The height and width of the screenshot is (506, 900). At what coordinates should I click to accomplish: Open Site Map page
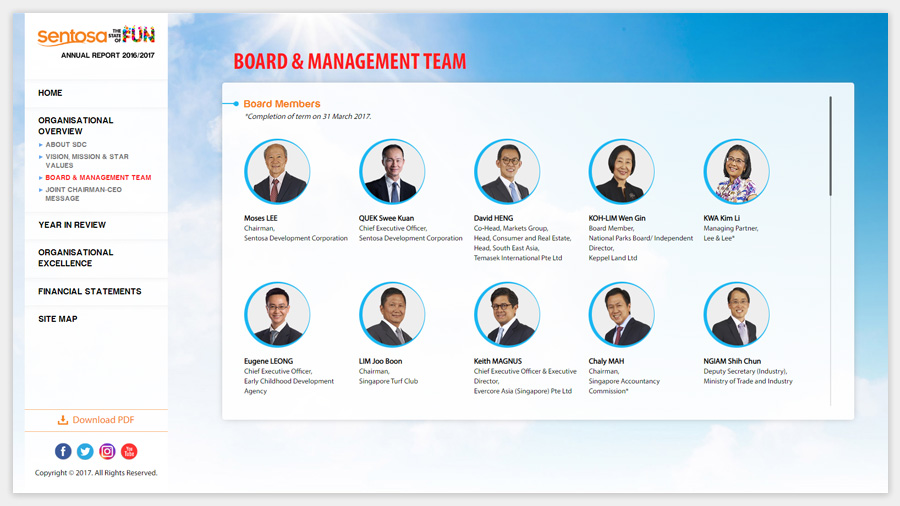[x=58, y=319]
